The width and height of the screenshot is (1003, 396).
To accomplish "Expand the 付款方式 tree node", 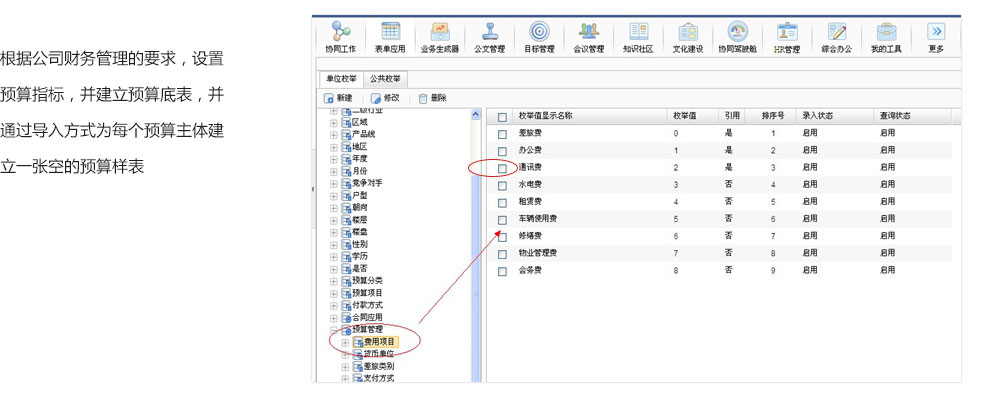I will [x=333, y=306].
